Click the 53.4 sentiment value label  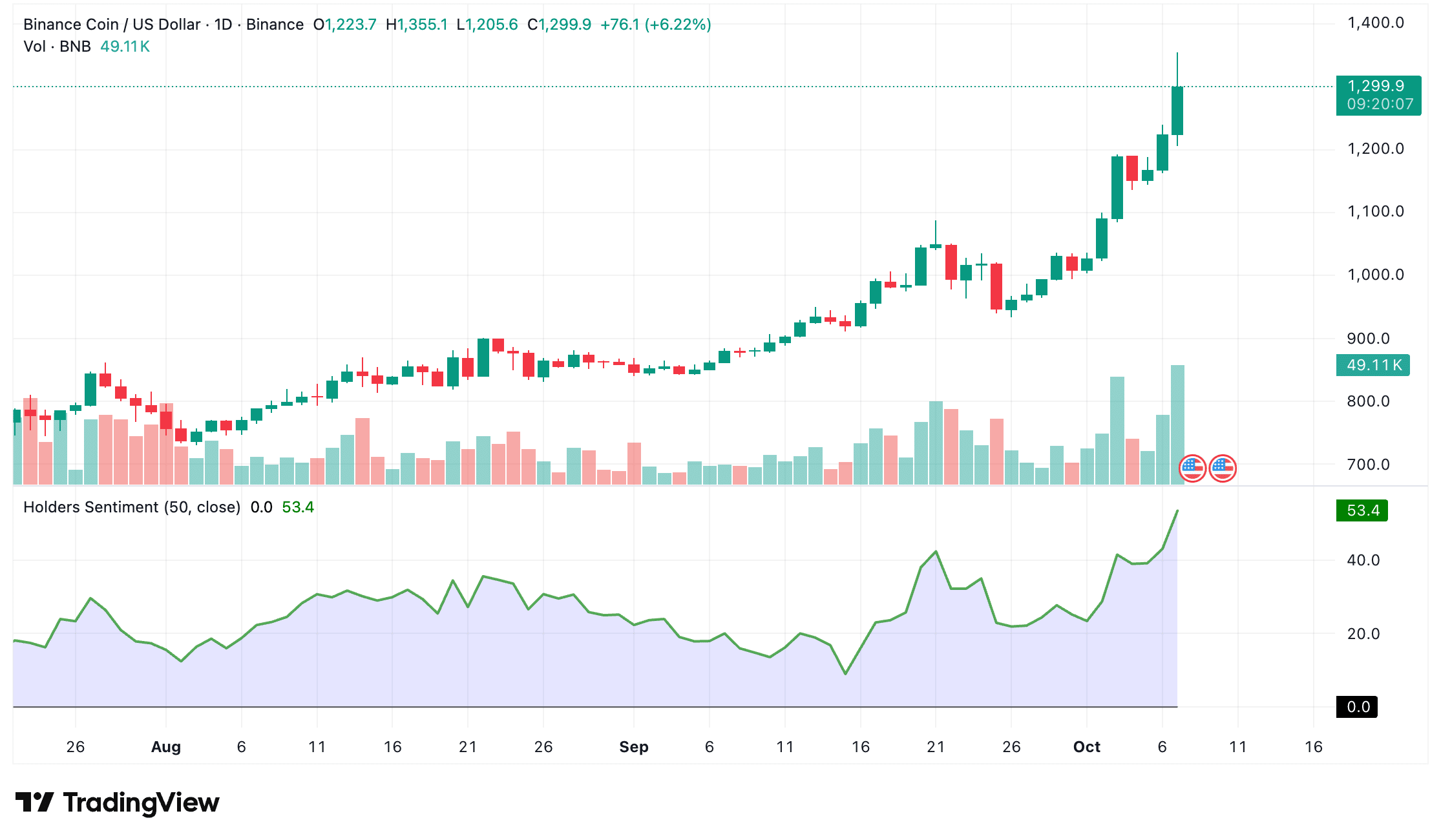(1362, 510)
